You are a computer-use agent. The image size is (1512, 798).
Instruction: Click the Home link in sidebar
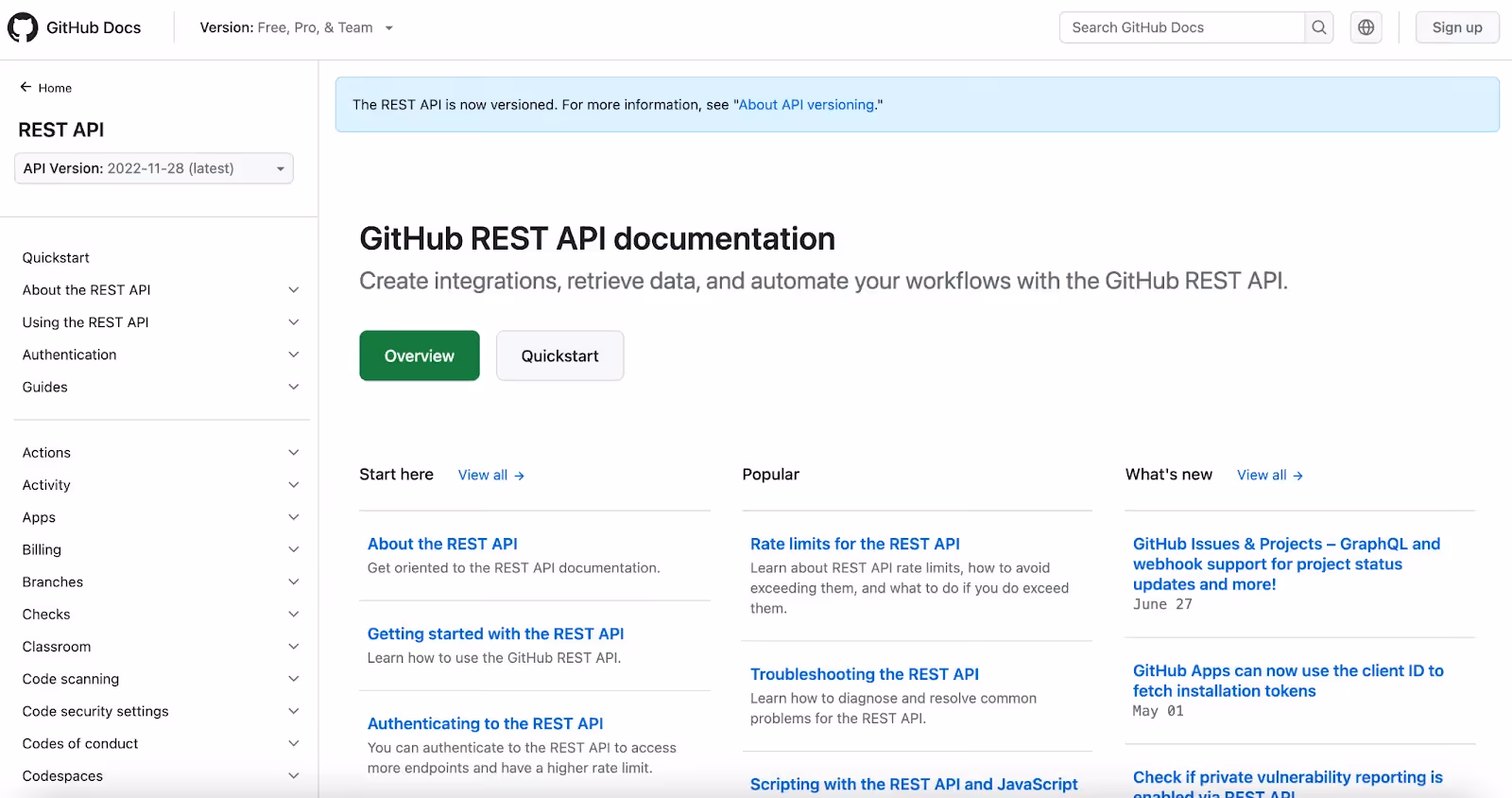(x=55, y=88)
